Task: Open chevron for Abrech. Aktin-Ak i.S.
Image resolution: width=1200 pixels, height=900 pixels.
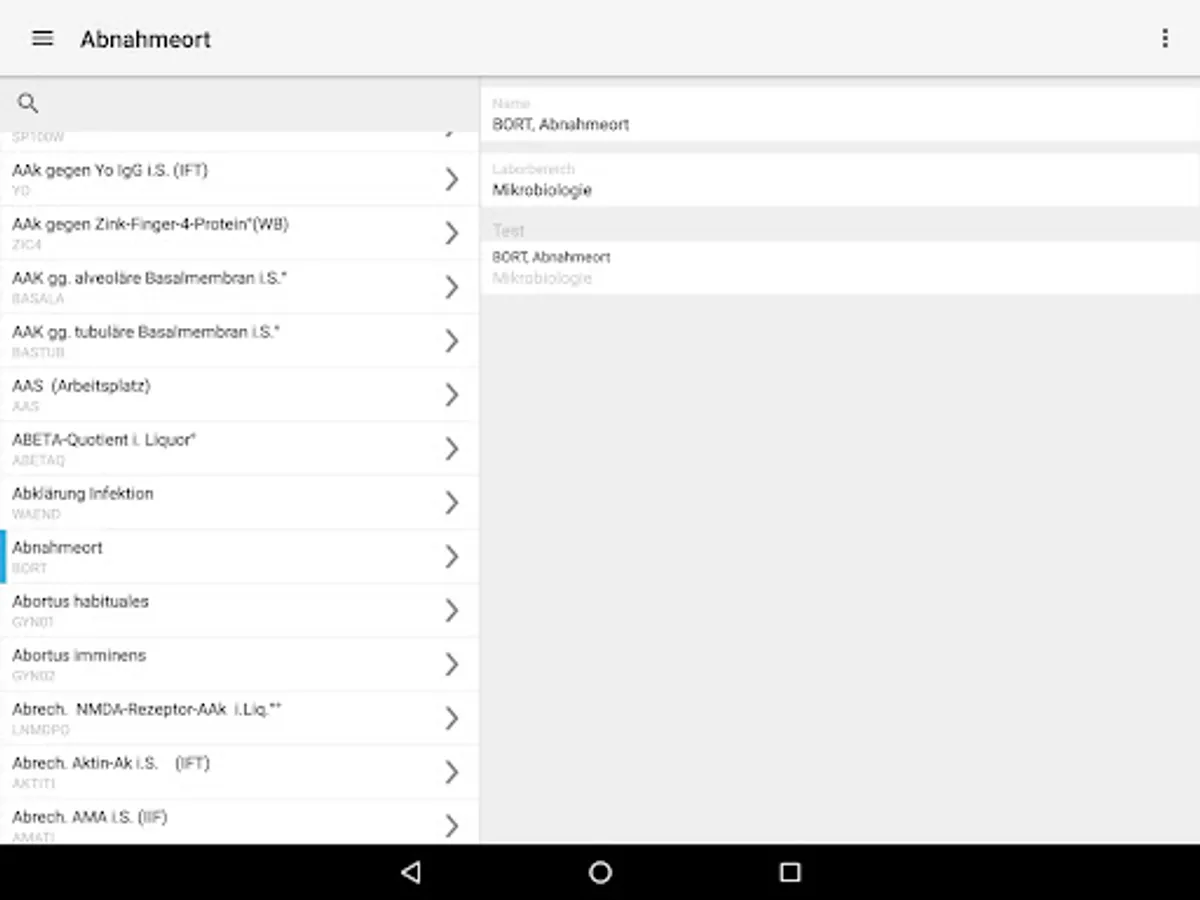Action: pyautogui.click(x=452, y=773)
